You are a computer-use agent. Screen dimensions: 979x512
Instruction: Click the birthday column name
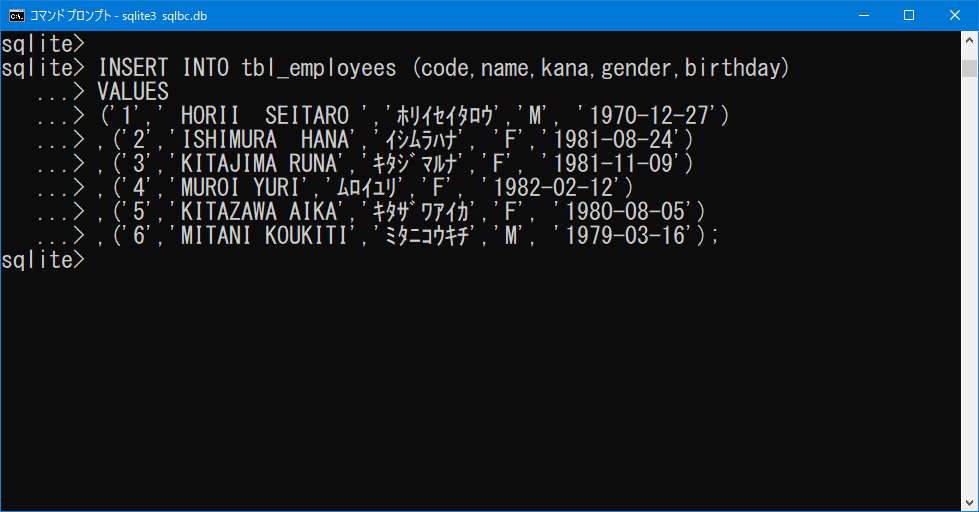[731, 67]
